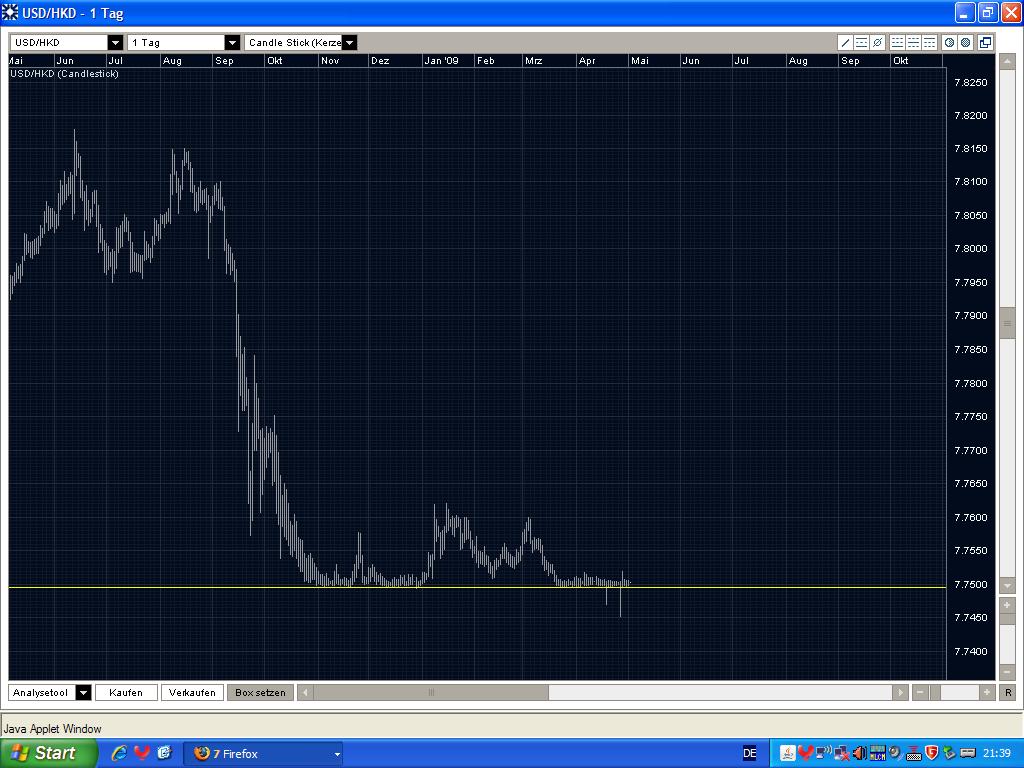Click the Windows Start button
Viewport: 1024px width, 768px height.
(48, 753)
